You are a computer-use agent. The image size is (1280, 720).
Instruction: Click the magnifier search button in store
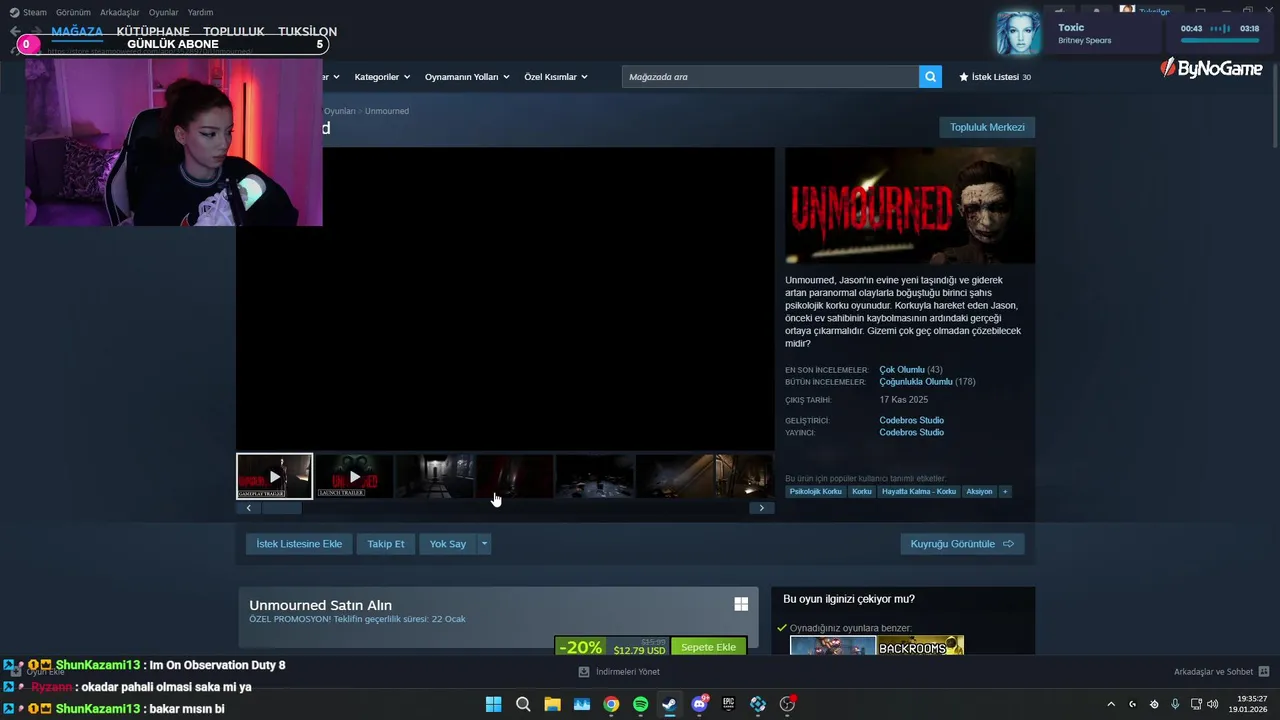pyautogui.click(x=930, y=77)
